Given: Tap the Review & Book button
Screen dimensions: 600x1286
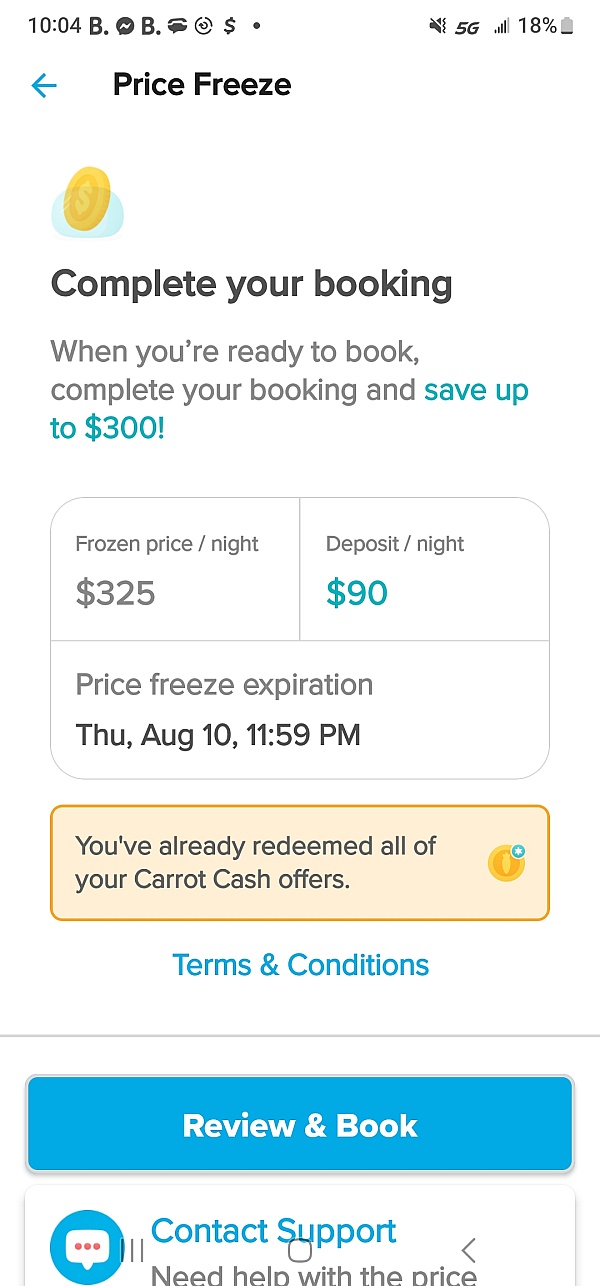Looking at the screenshot, I should (300, 1124).
